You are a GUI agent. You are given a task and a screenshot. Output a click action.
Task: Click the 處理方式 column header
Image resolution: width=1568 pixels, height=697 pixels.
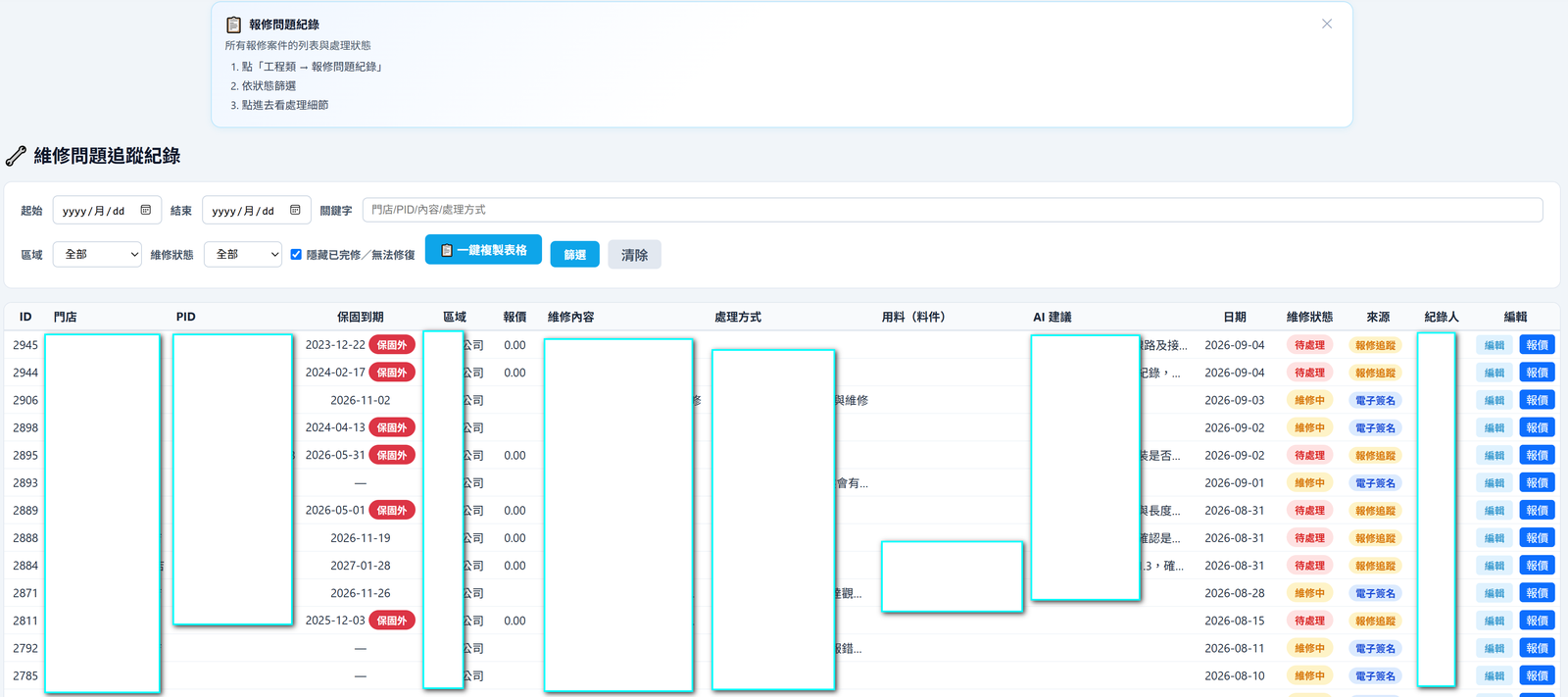[x=738, y=317]
